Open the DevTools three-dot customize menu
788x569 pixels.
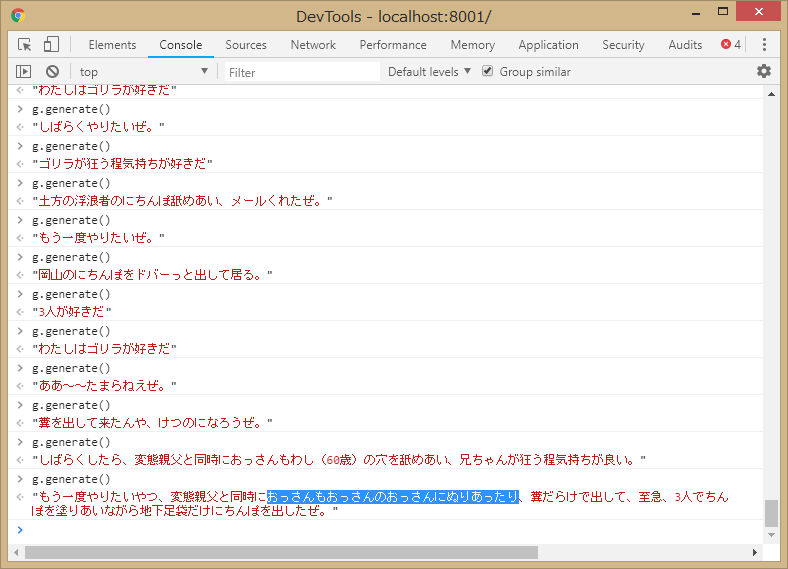click(x=764, y=45)
